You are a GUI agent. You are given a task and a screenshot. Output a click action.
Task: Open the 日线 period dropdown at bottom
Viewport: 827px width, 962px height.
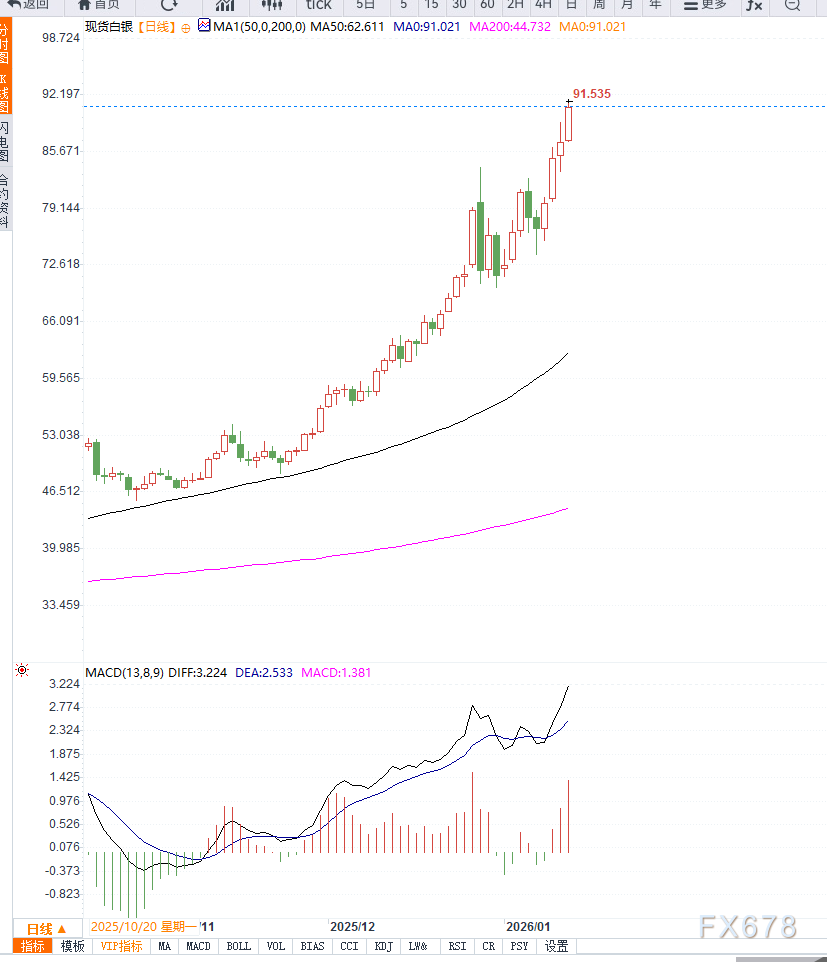(46, 928)
